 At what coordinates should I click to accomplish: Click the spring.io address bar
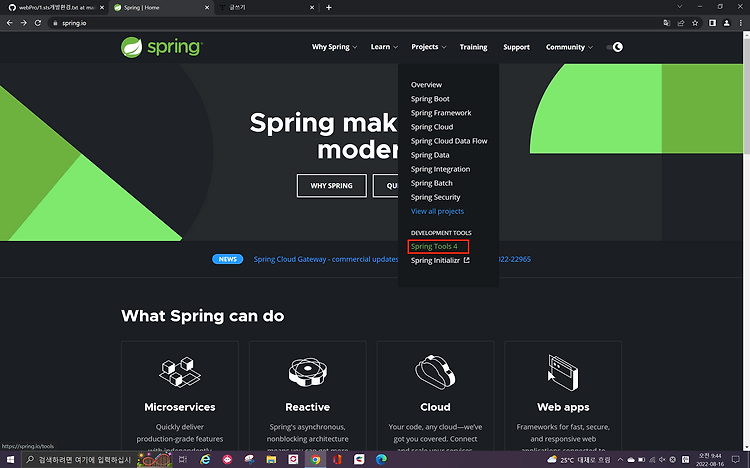tap(354, 23)
